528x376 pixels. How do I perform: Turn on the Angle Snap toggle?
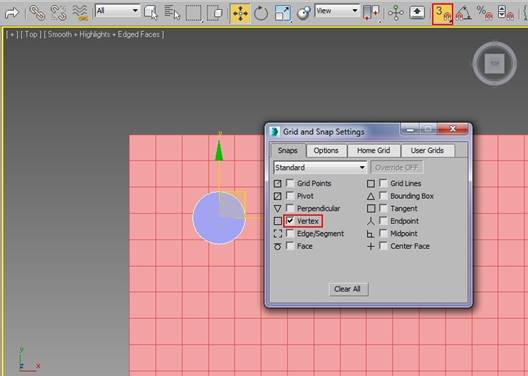(464, 13)
